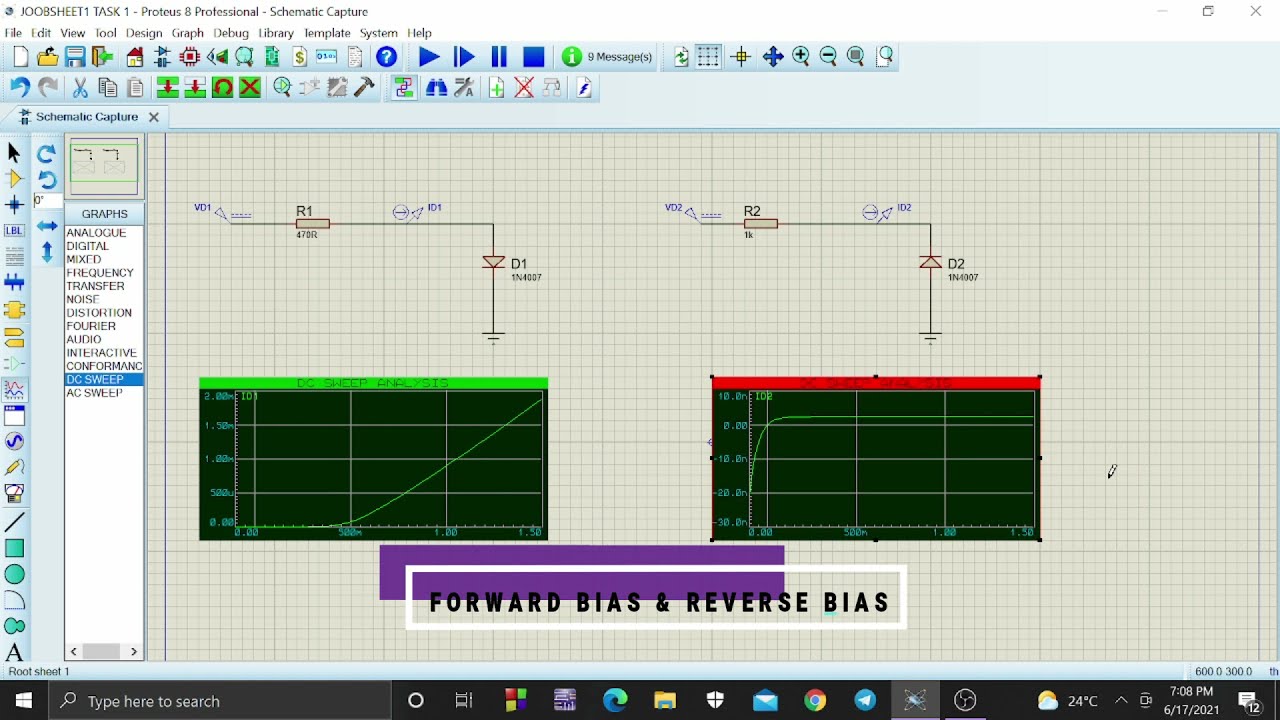Open the PCB Layout chip icon
Viewport: 1280px width, 720px height.
pos(190,57)
